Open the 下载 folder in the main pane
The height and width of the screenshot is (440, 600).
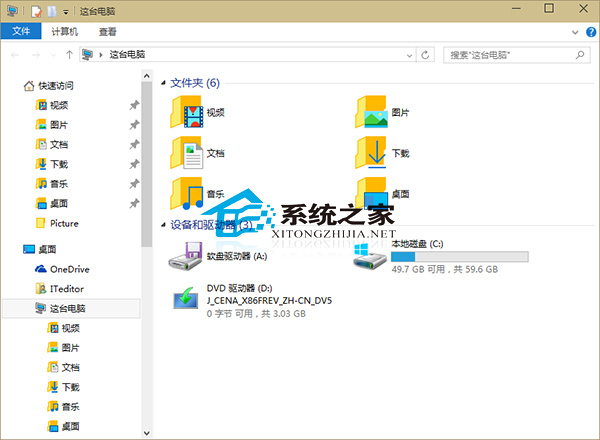click(382, 153)
